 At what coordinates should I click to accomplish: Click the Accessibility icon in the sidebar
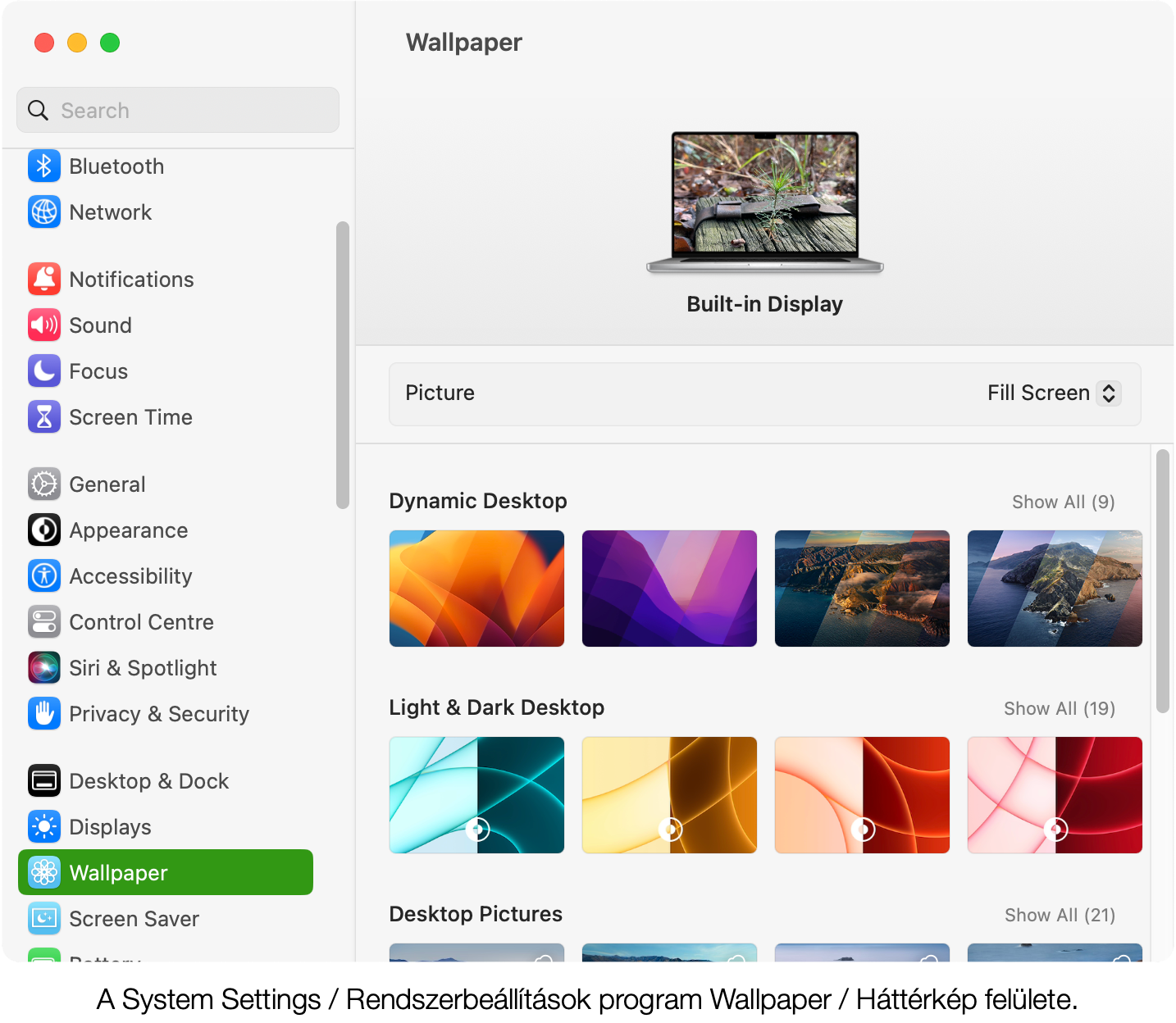click(x=44, y=575)
